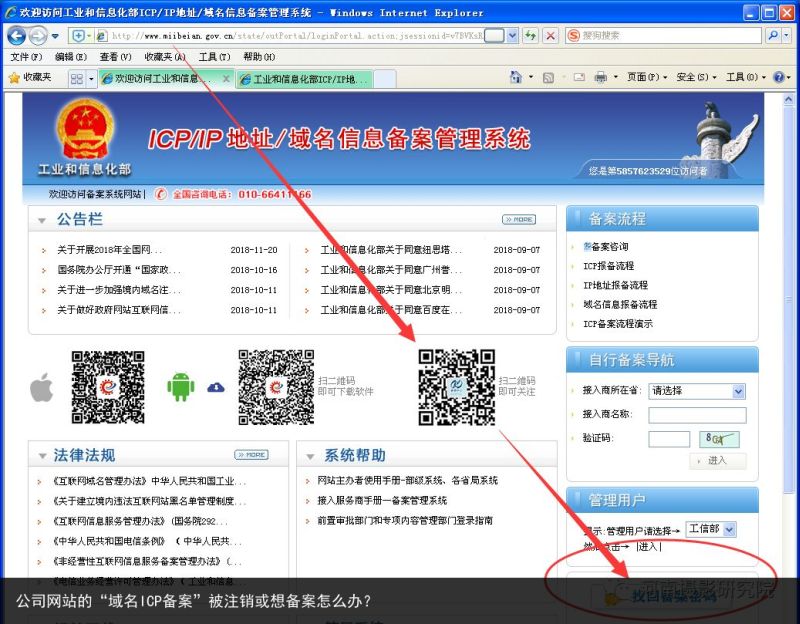This screenshot has height=624, width=800.
Task: Open the 查看(V) menu
Action: (115, 57)
